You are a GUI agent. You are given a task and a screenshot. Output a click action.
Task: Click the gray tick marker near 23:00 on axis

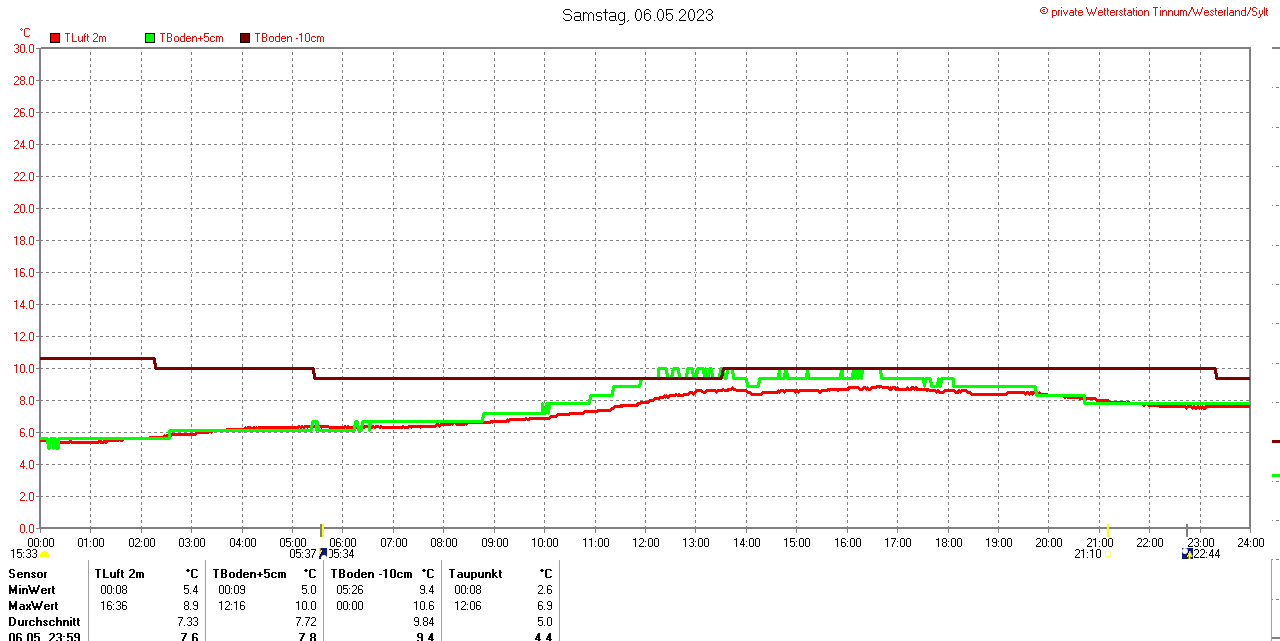click(1187, 530)
